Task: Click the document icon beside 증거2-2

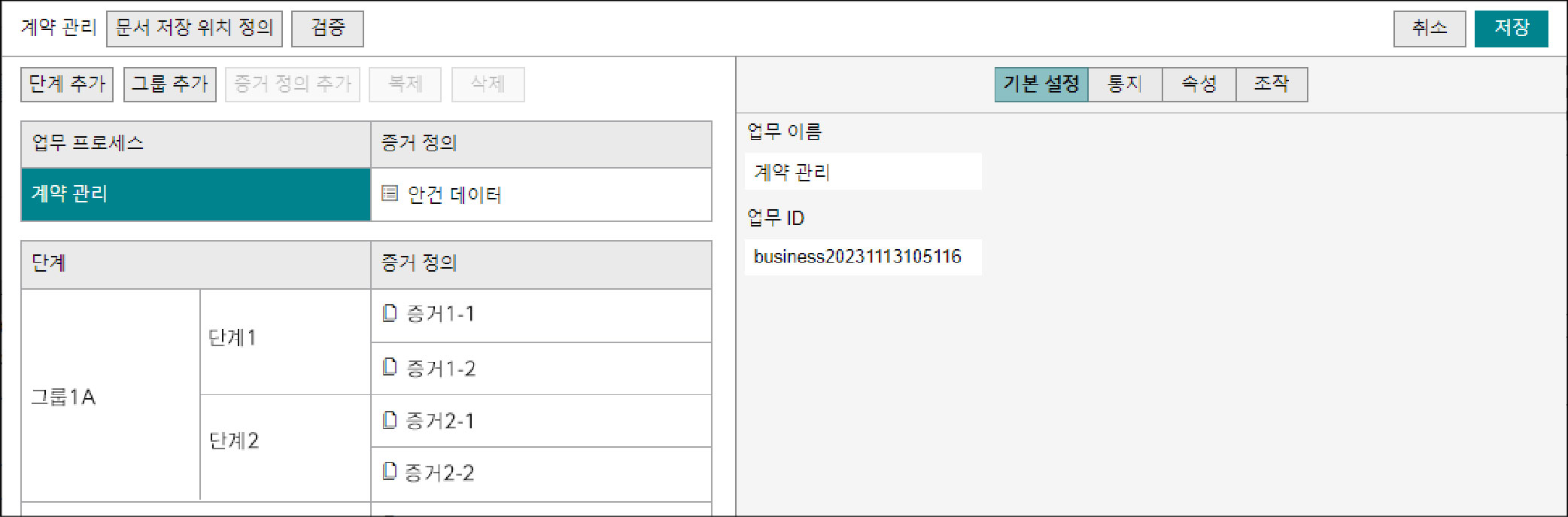Action: coord(390,472)
